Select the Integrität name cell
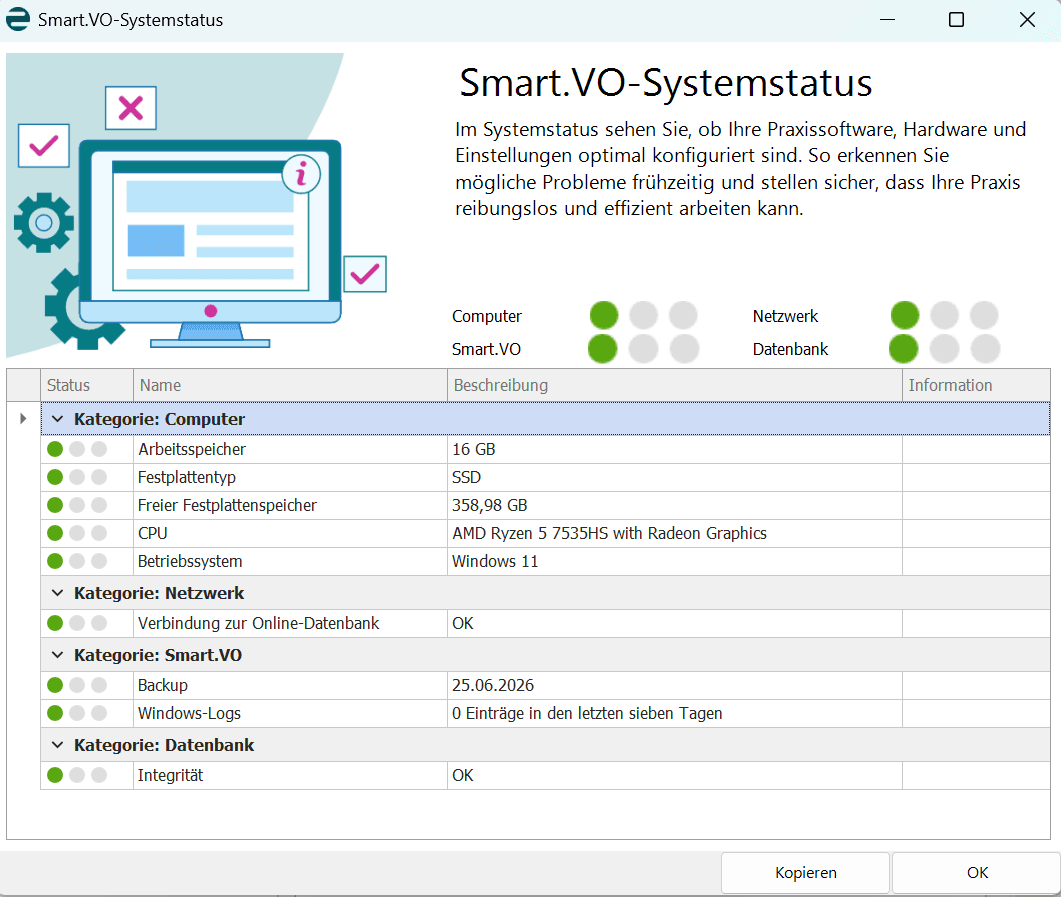The image size is (1061, 897). click(290, 775)
